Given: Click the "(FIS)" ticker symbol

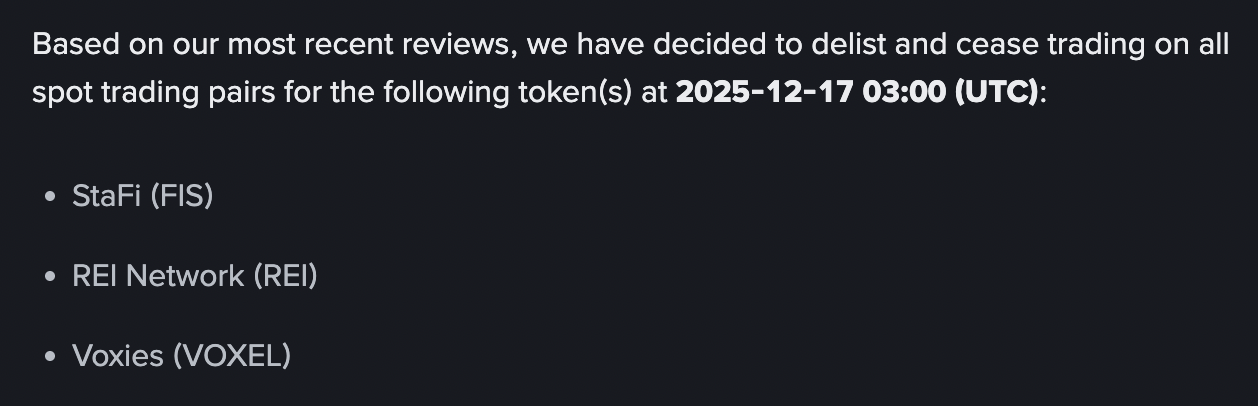Looking at the screenshot, I should 182,196.
